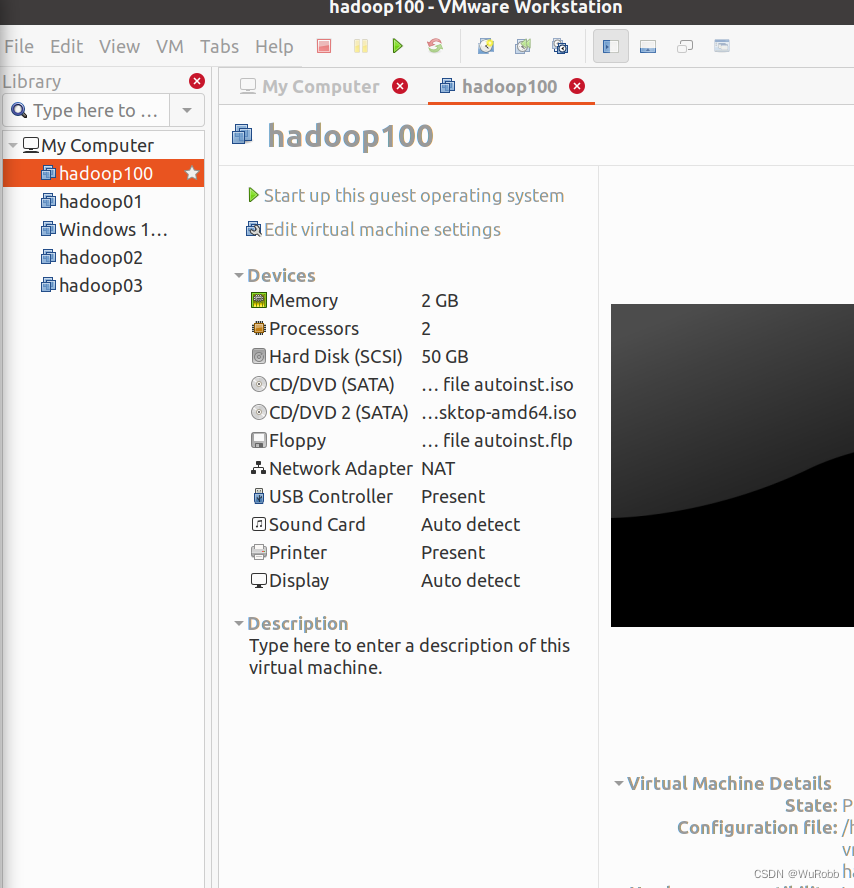Screen dimensions: 854x888
Task: Open the Help menu
Action: [x=274, y=46]
